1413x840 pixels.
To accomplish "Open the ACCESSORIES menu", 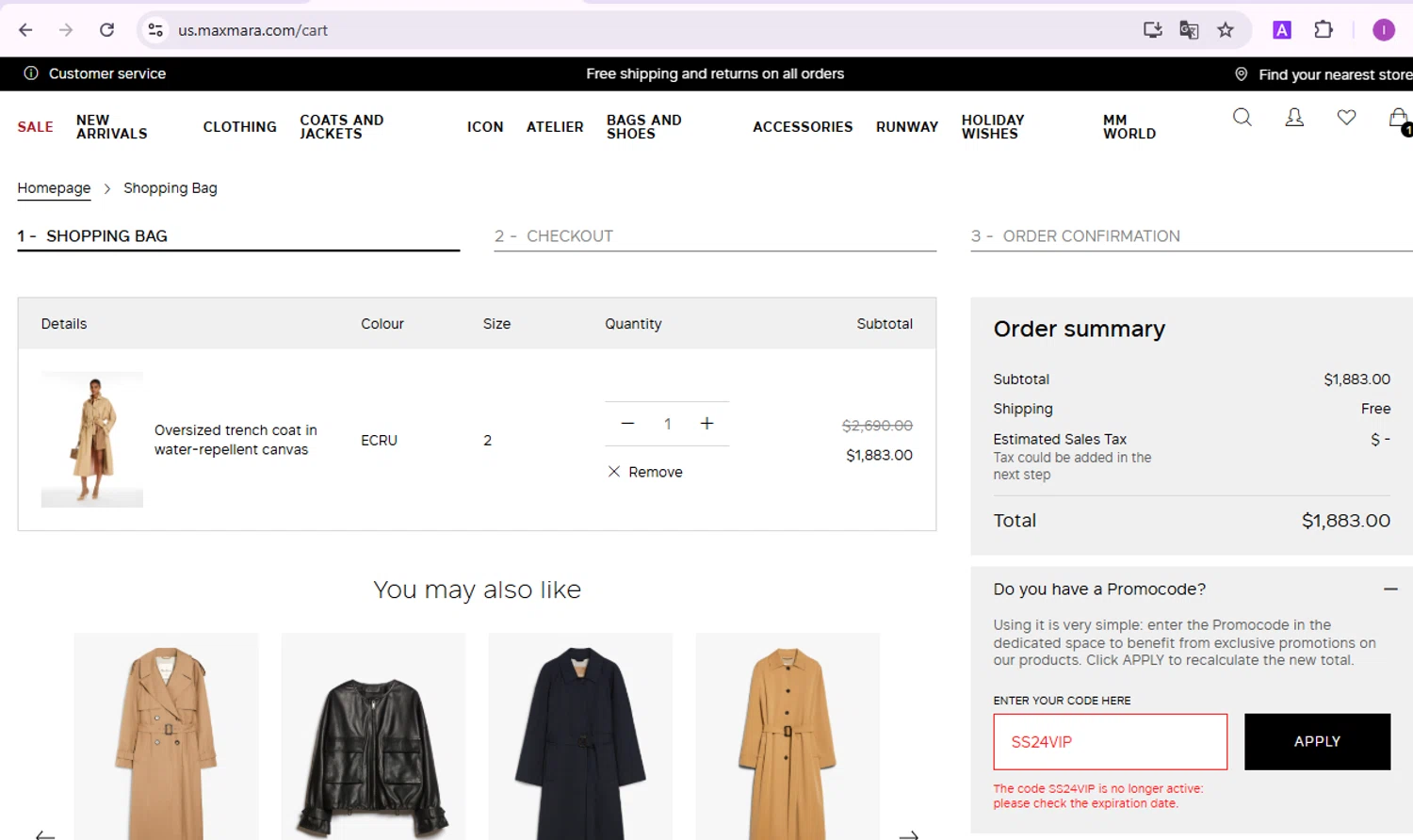I will pos(803,127).
